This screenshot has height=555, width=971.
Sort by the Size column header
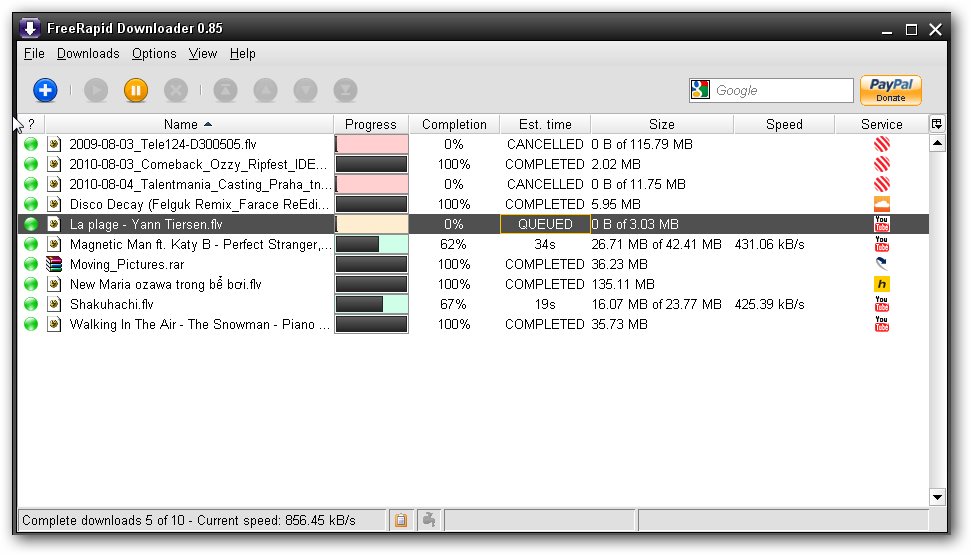pos(661,125)
